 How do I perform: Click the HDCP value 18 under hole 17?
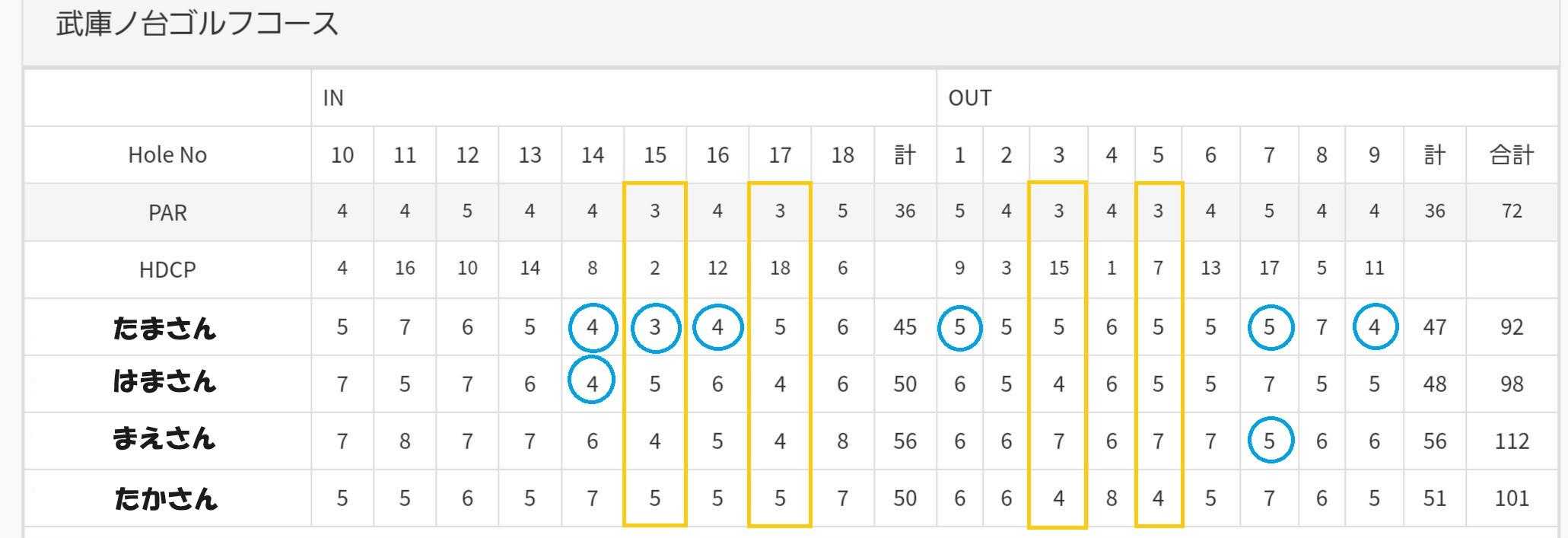780,268
